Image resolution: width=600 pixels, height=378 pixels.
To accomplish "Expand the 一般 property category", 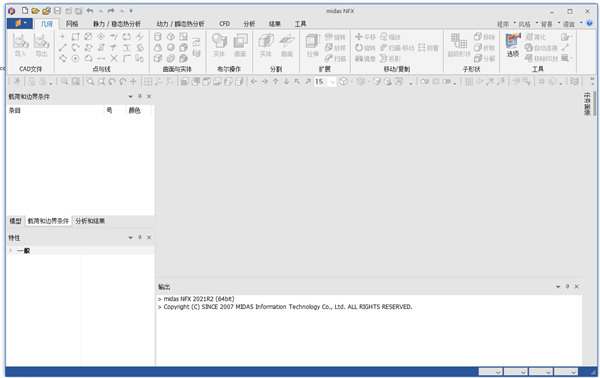I will (11, 251).
